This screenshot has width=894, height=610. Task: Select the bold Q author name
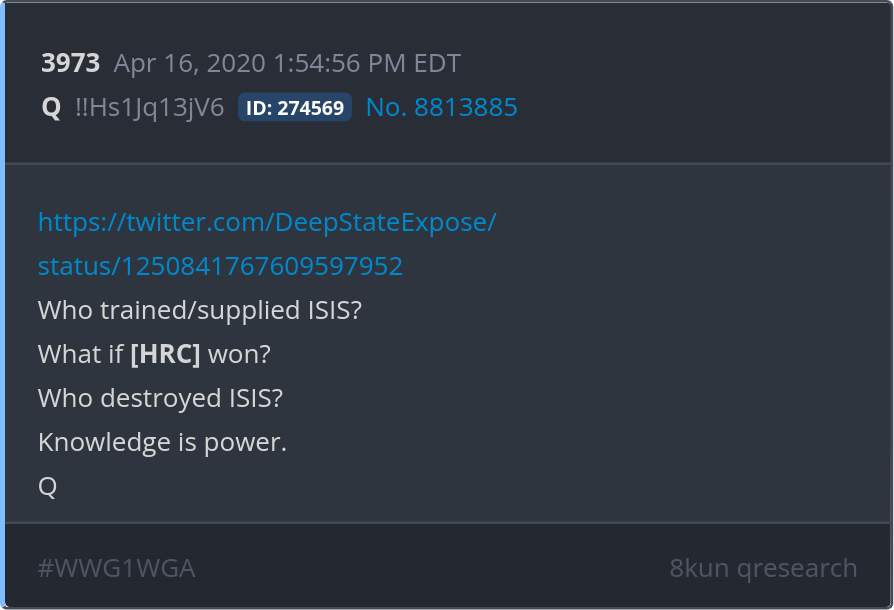point(51,108)
